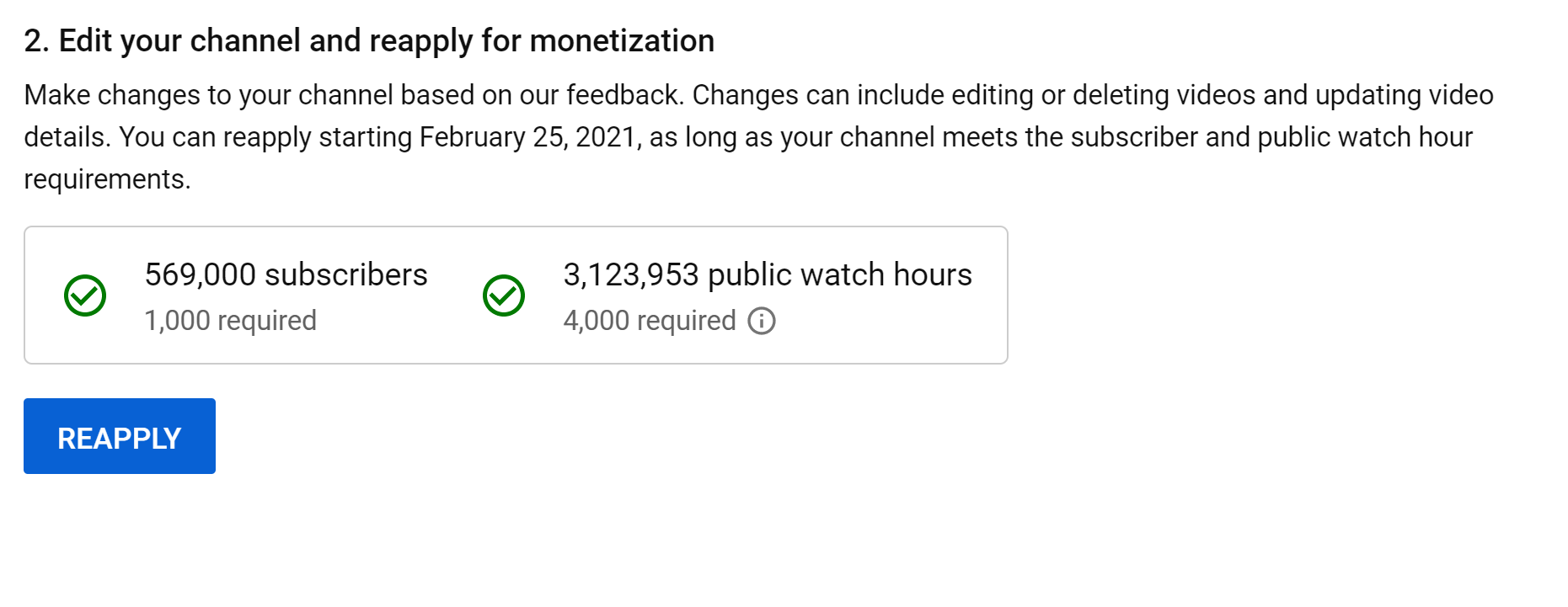Select the 3,123,953 public watch hours text
Viewport: 1568px width, 607px height.
[x=768, y=274]
